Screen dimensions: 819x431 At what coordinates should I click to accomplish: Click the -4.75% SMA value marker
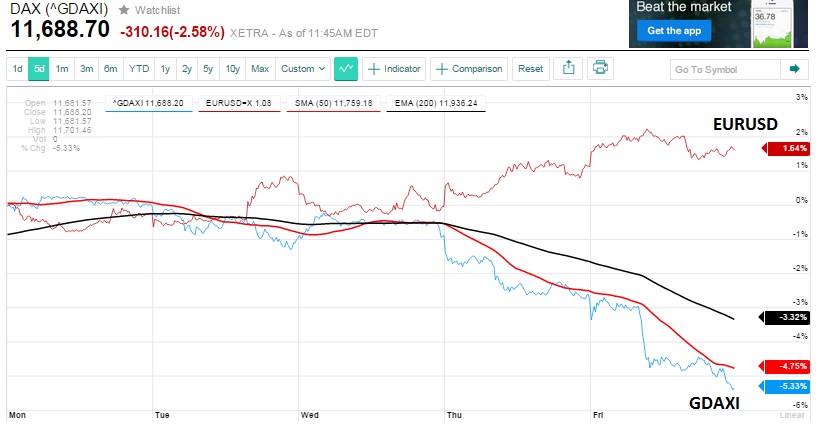(785, 366)
